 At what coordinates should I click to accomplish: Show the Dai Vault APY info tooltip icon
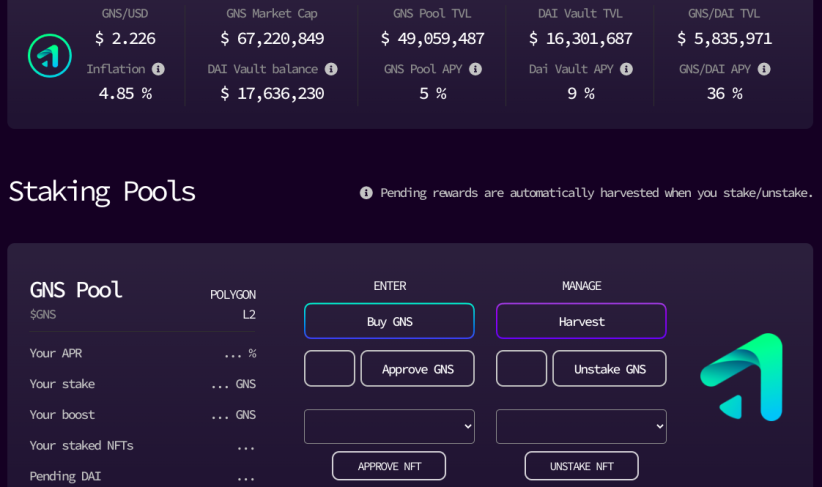(626, 69)
